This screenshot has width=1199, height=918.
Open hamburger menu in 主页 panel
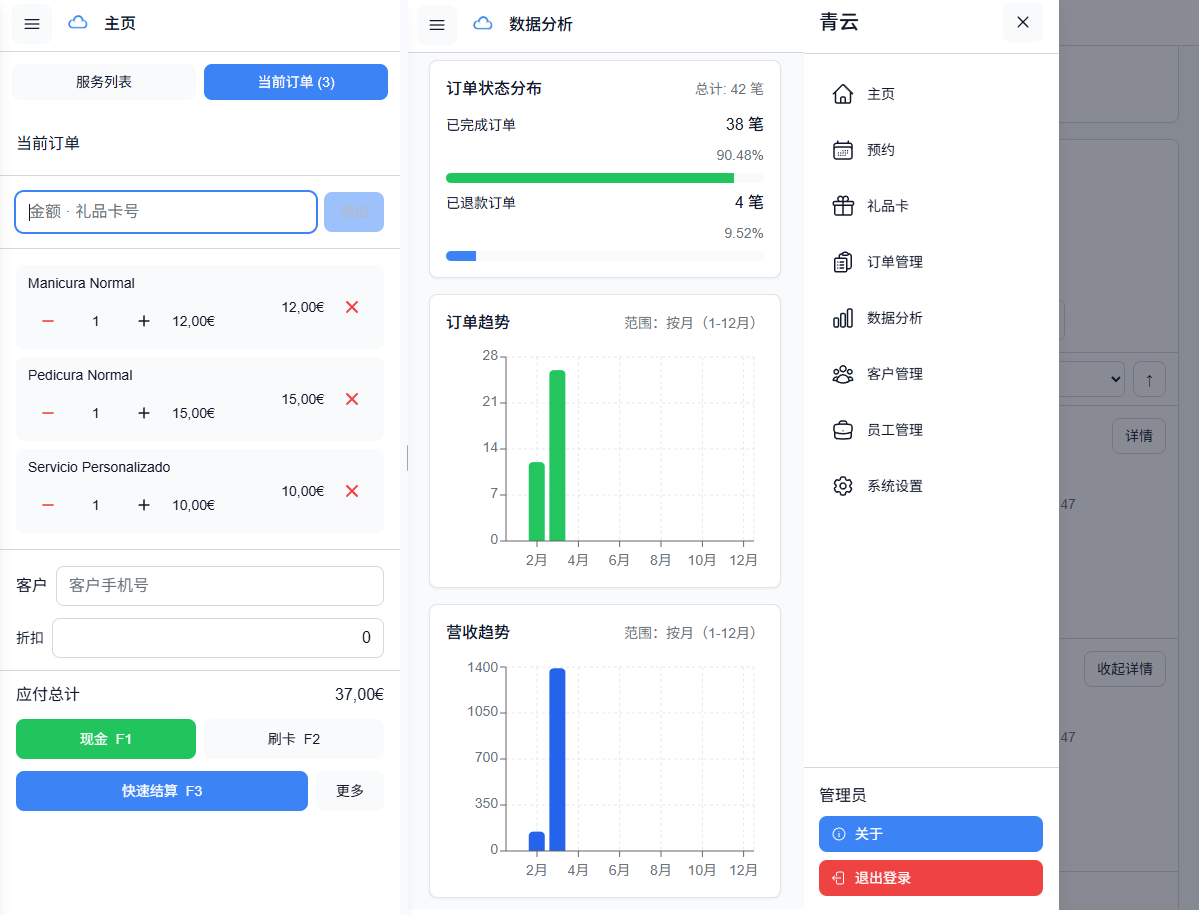(x=32, y=24)
